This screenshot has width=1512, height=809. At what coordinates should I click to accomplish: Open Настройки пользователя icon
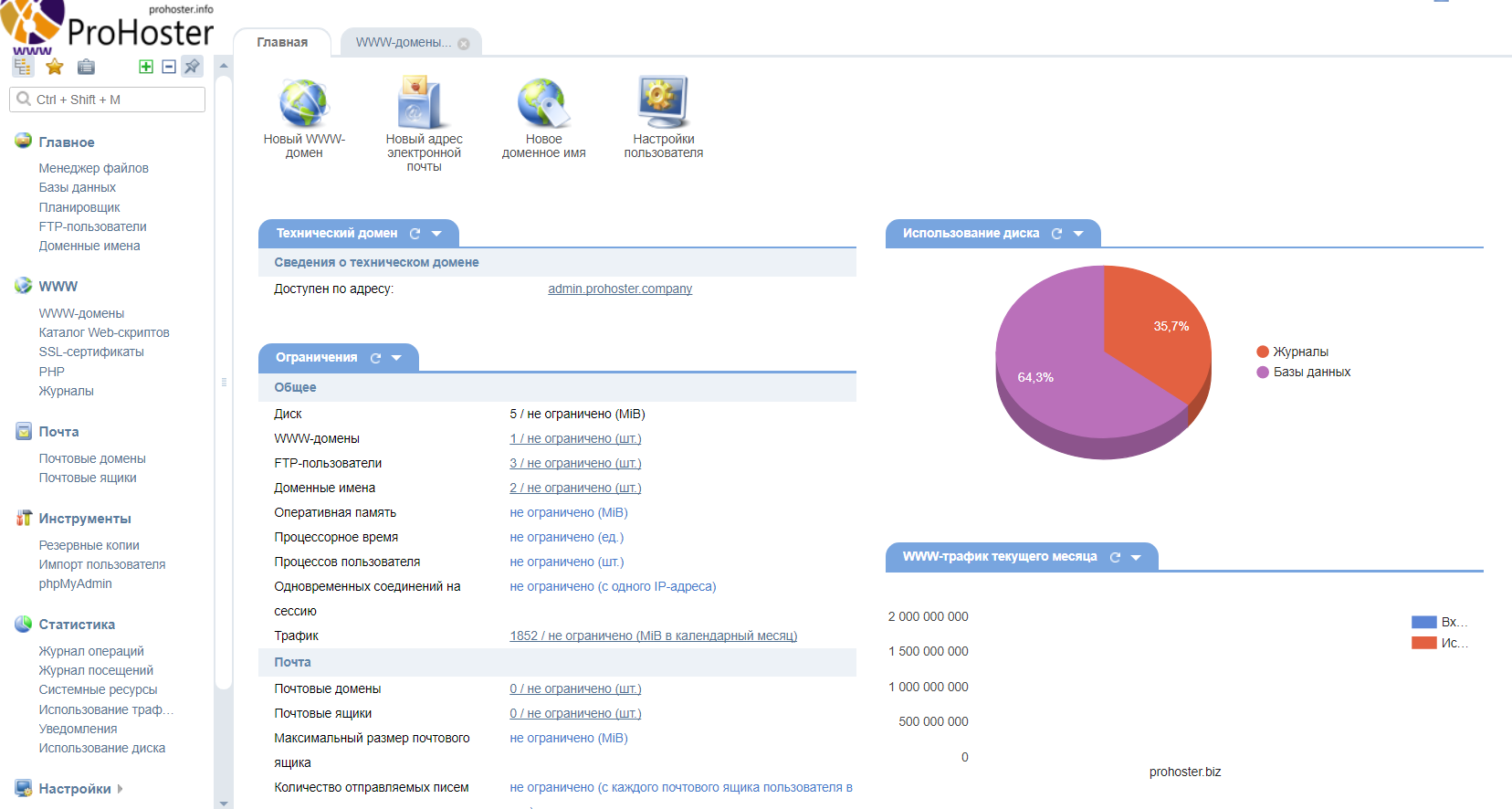tap(663, 103)
